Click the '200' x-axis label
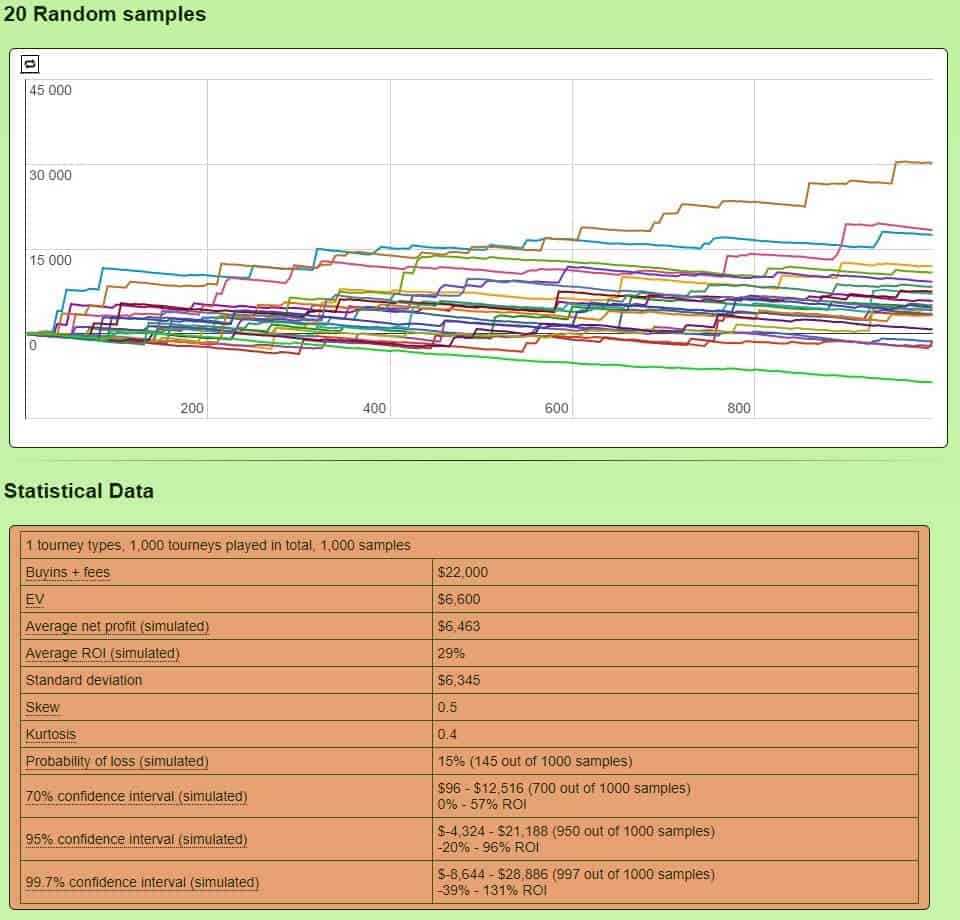This screenshot has width=960, height=920. 192,408
